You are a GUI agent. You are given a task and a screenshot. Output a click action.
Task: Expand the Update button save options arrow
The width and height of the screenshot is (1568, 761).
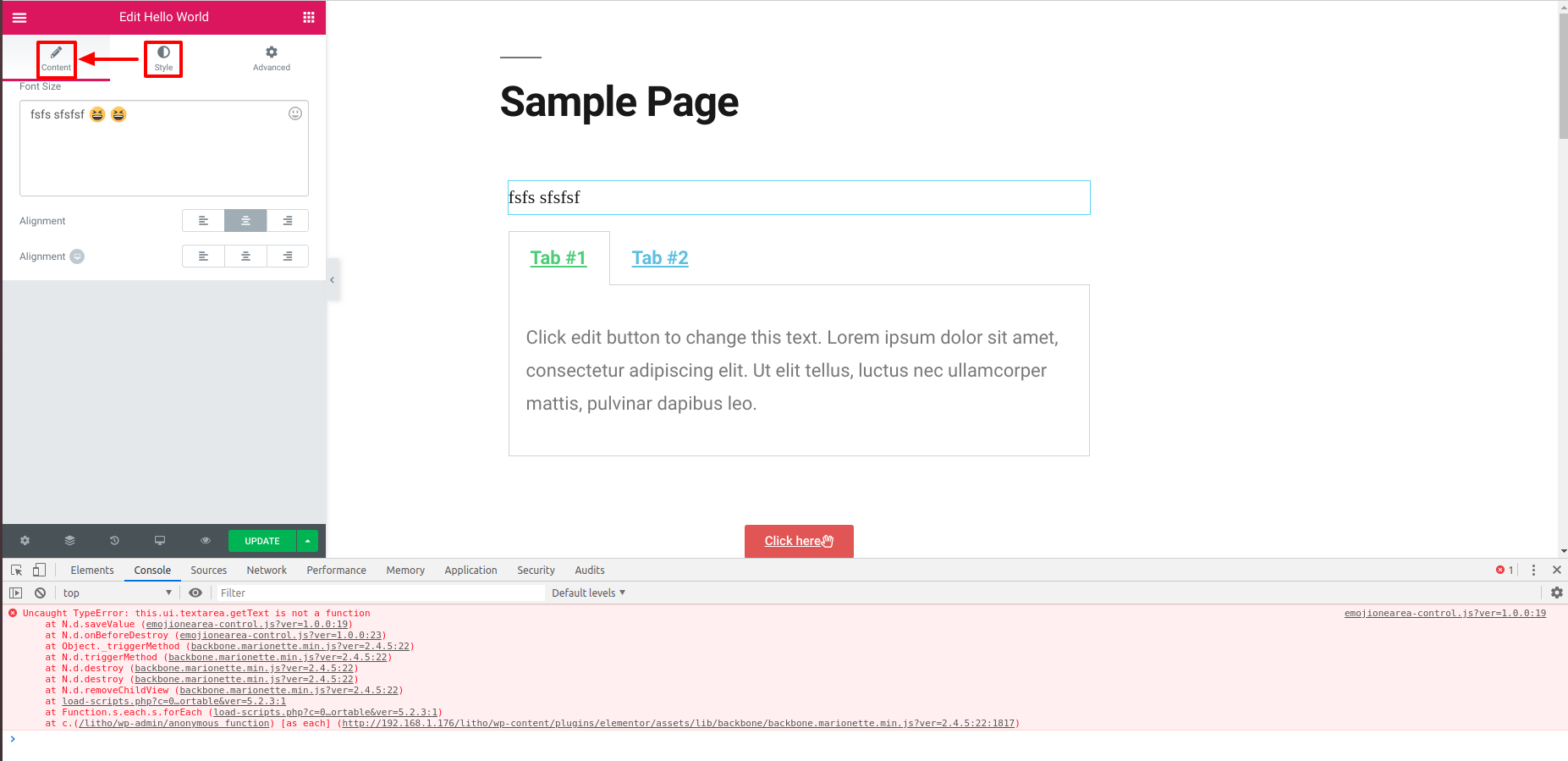click(307, 541)
